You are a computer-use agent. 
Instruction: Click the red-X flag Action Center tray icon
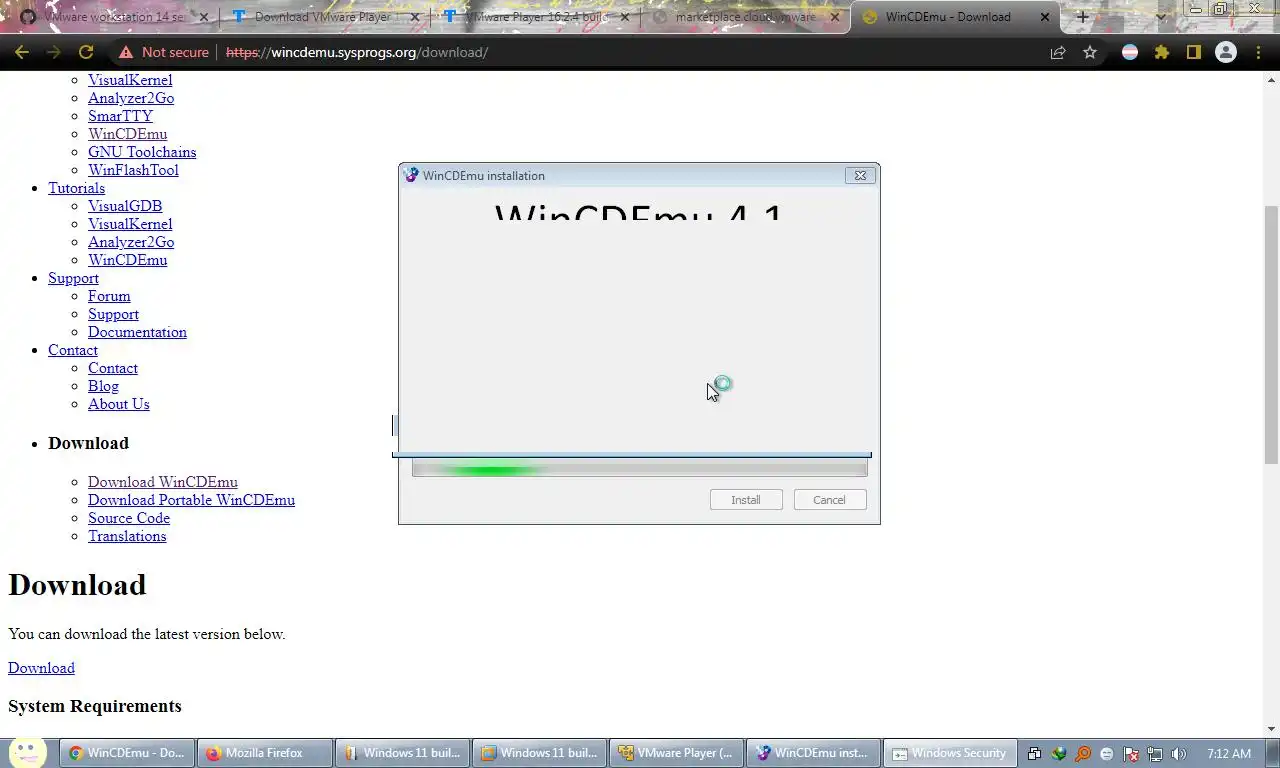[1131, 754]
